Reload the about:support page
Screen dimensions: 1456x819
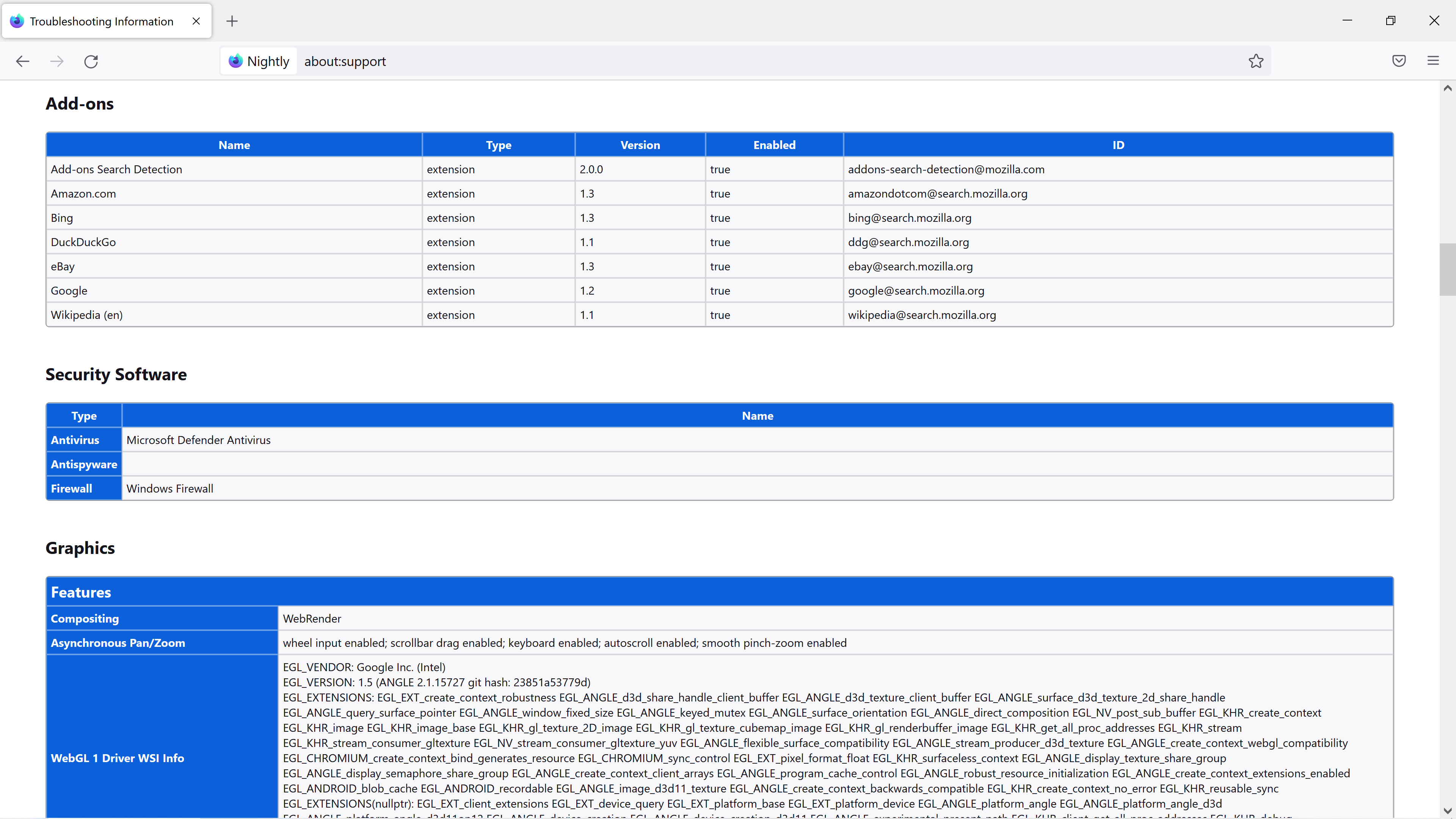91,61
